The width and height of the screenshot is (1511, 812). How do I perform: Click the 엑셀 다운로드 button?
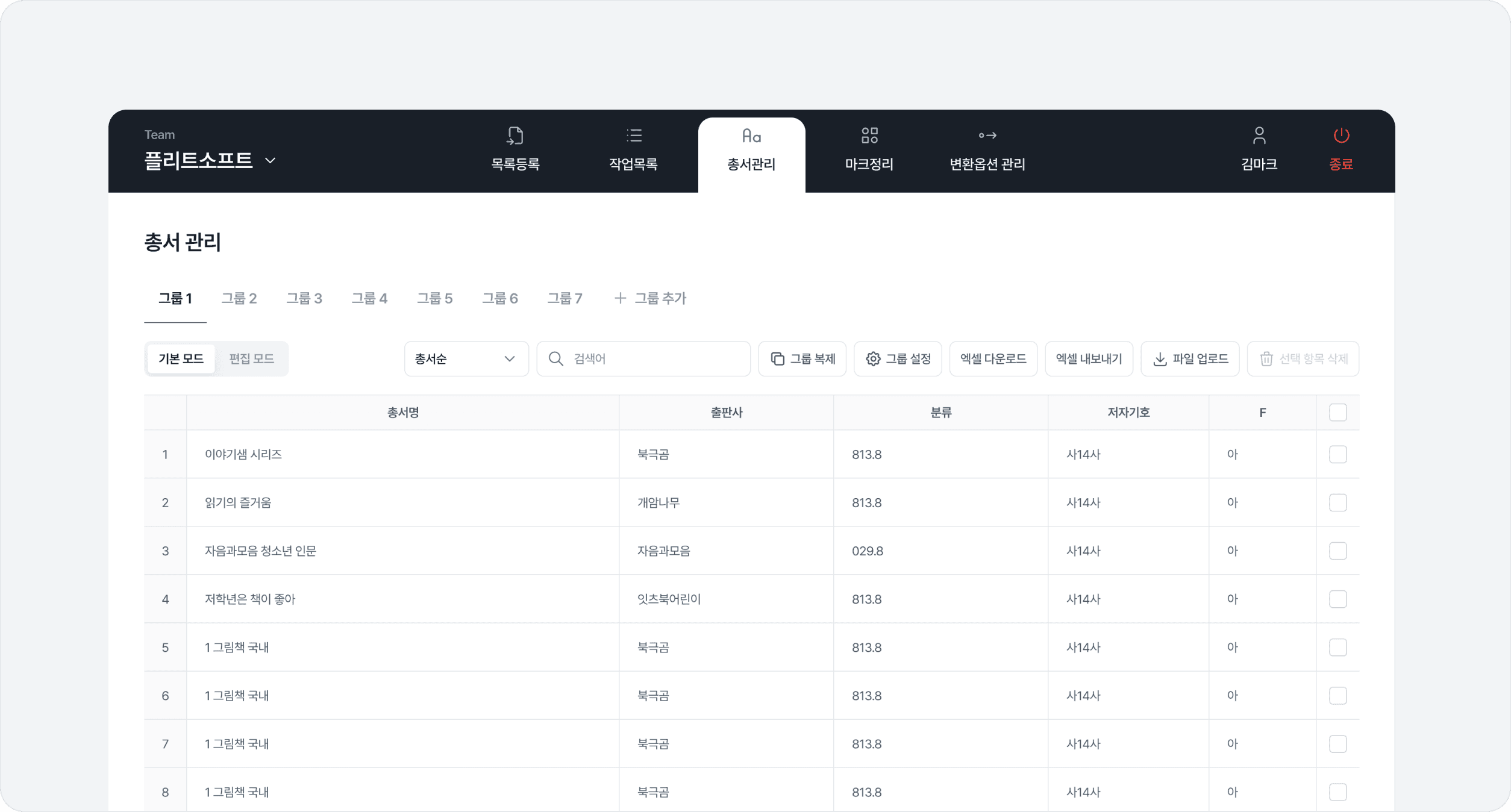tap(993, 359)
